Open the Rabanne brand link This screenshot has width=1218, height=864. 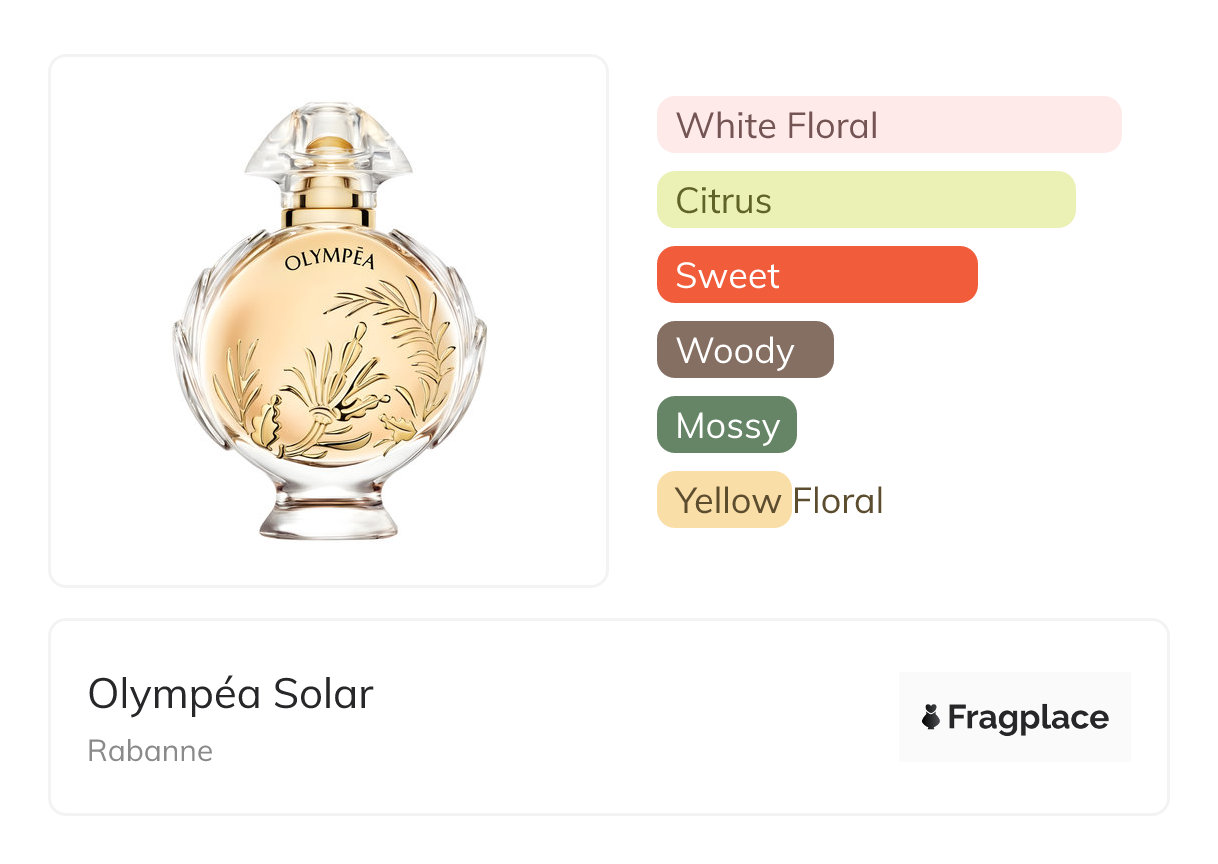pyautogui.click(x=150, y=751)
